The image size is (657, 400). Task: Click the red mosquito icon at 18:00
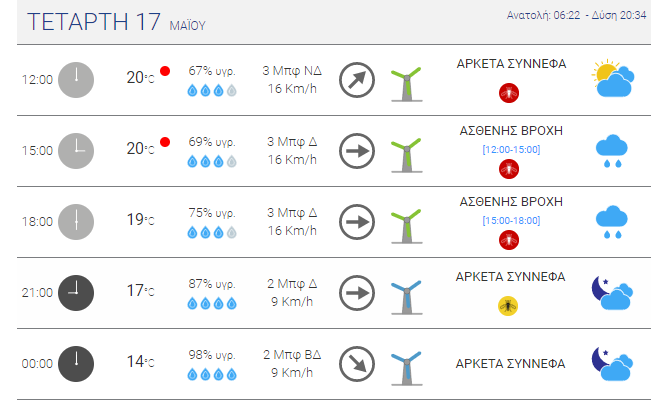click(x=509, y=240)
